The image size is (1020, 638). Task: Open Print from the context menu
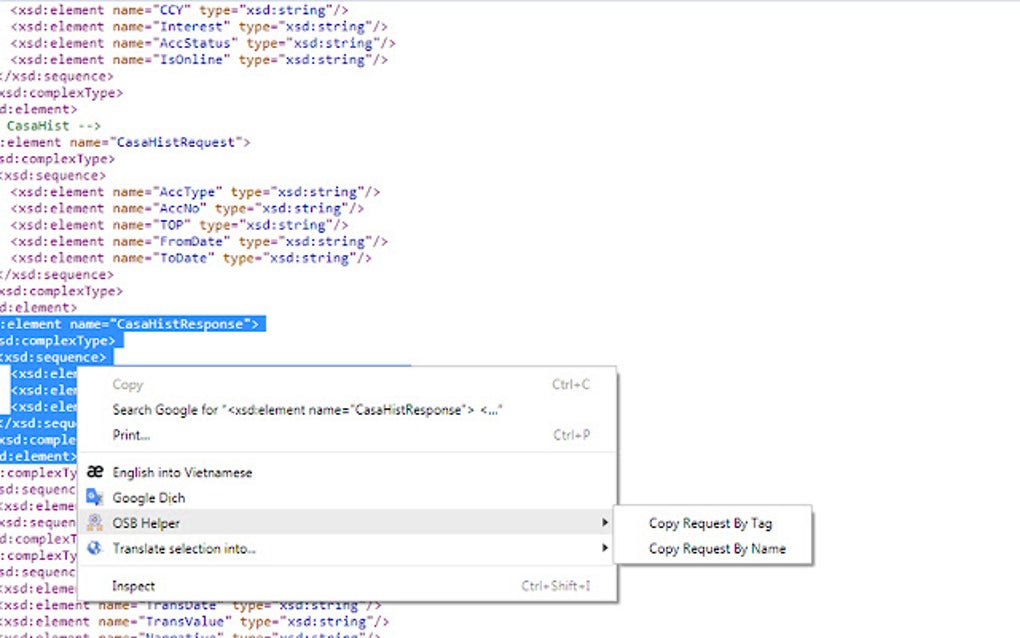click(133, 436)
